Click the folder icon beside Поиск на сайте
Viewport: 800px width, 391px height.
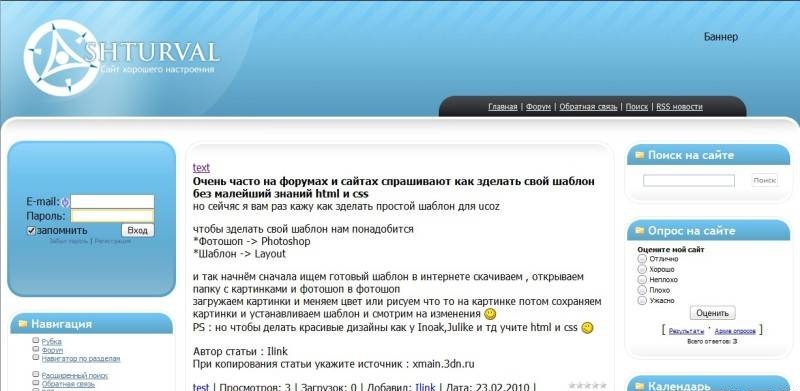(x=639, y=155)
